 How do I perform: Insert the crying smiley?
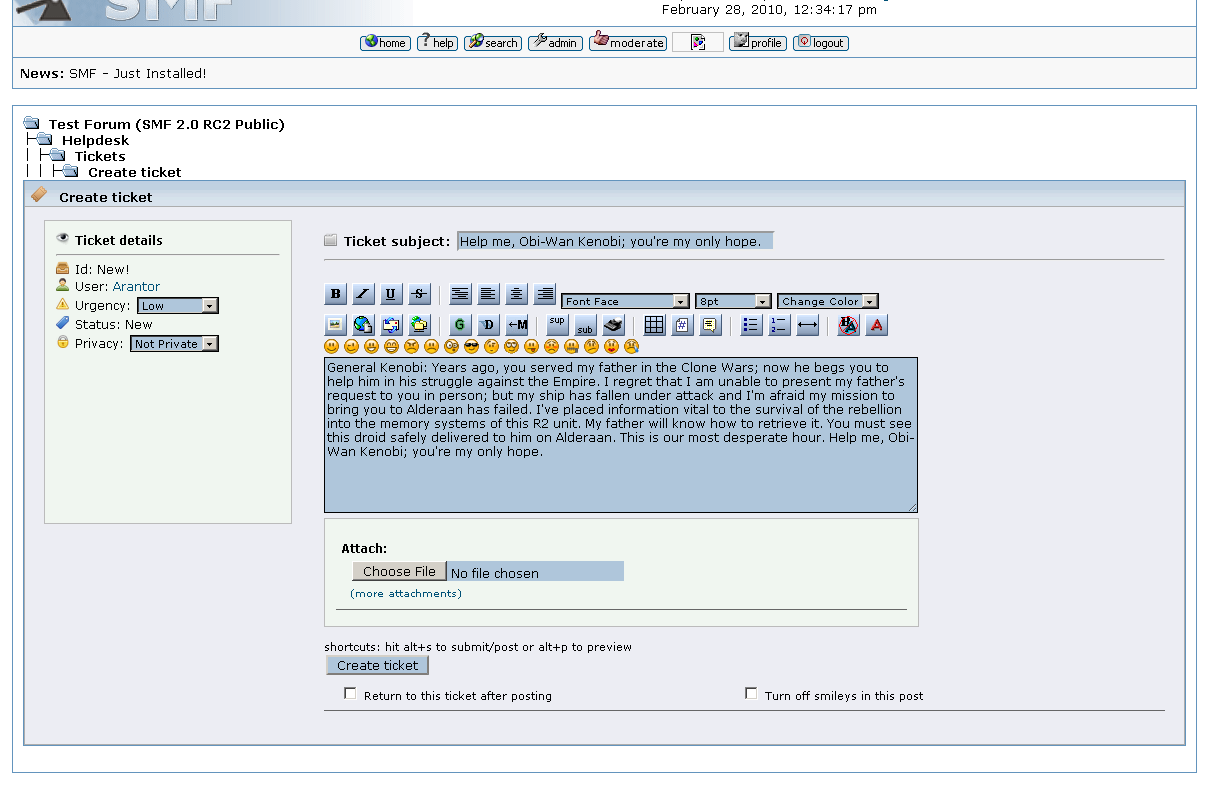pyautogui.click(x=632, y=346)
